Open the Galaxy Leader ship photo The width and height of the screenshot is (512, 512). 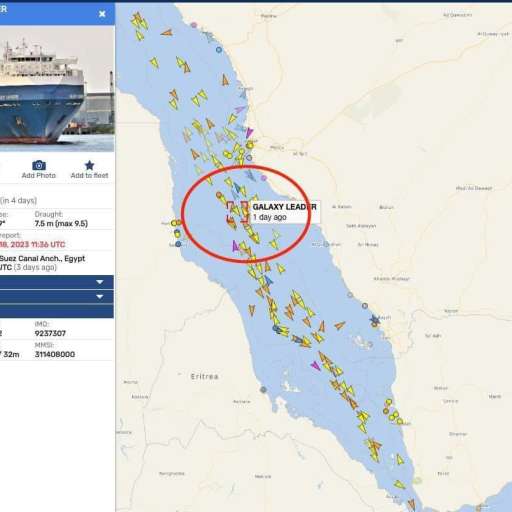point(57,88)
